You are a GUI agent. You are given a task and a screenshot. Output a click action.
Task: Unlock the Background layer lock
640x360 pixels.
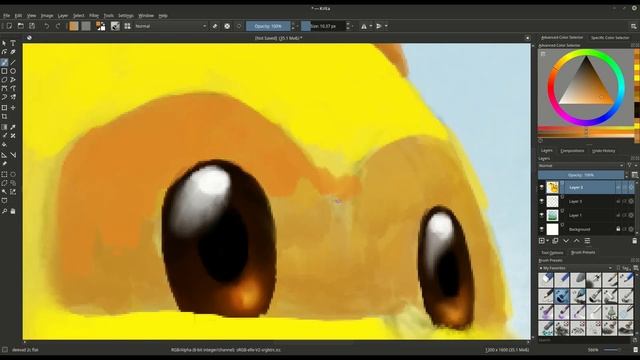[618, 229]
